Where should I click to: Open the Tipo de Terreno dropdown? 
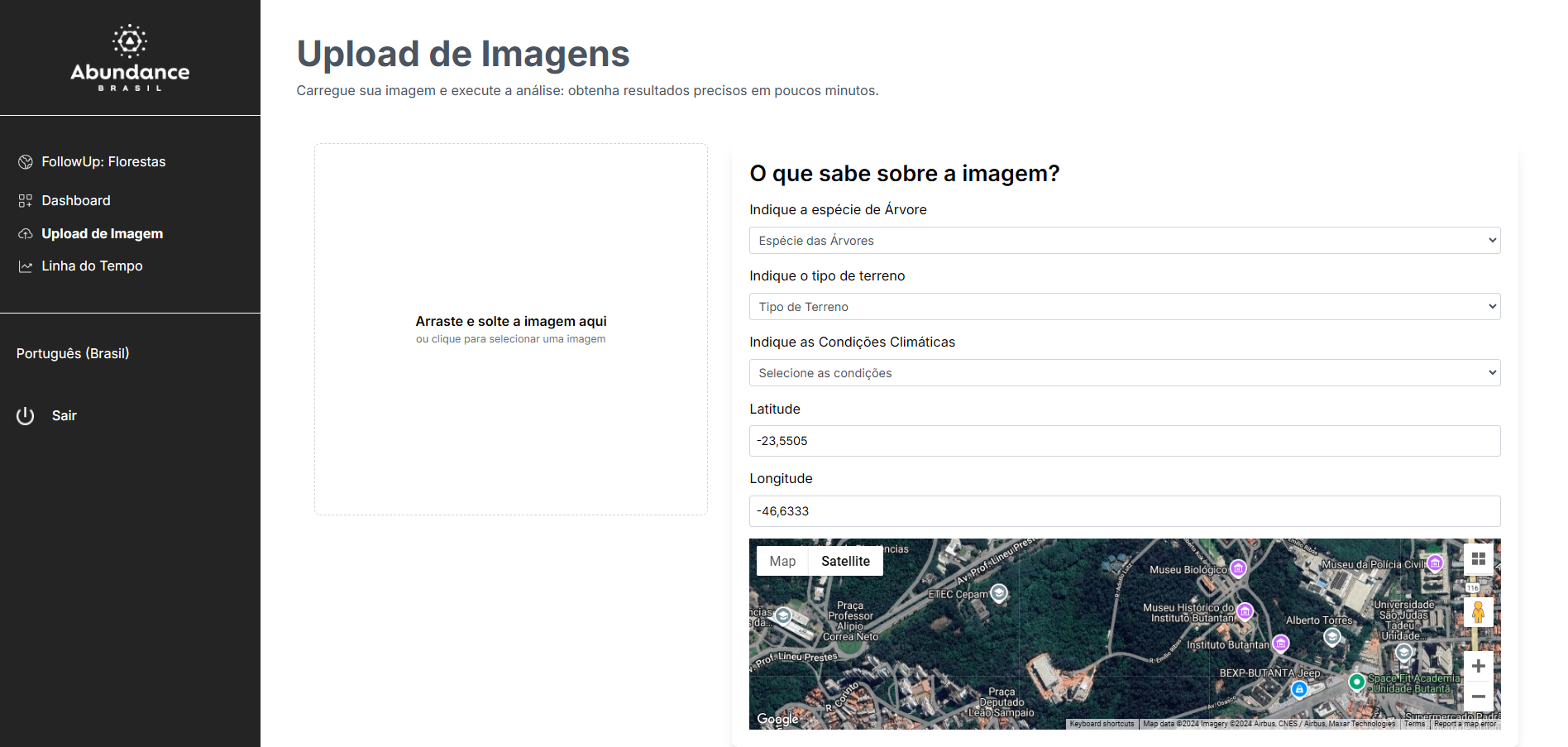[1125, 307]
